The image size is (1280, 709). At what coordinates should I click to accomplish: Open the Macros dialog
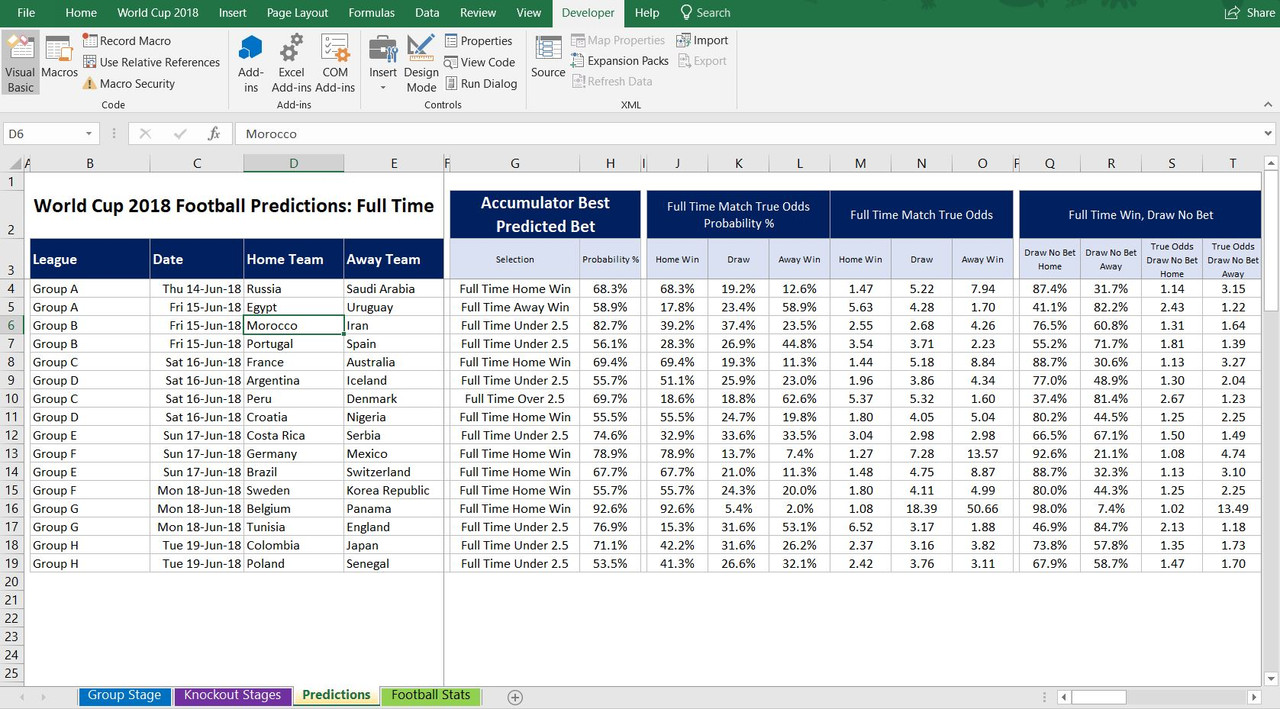coord(59,57)
